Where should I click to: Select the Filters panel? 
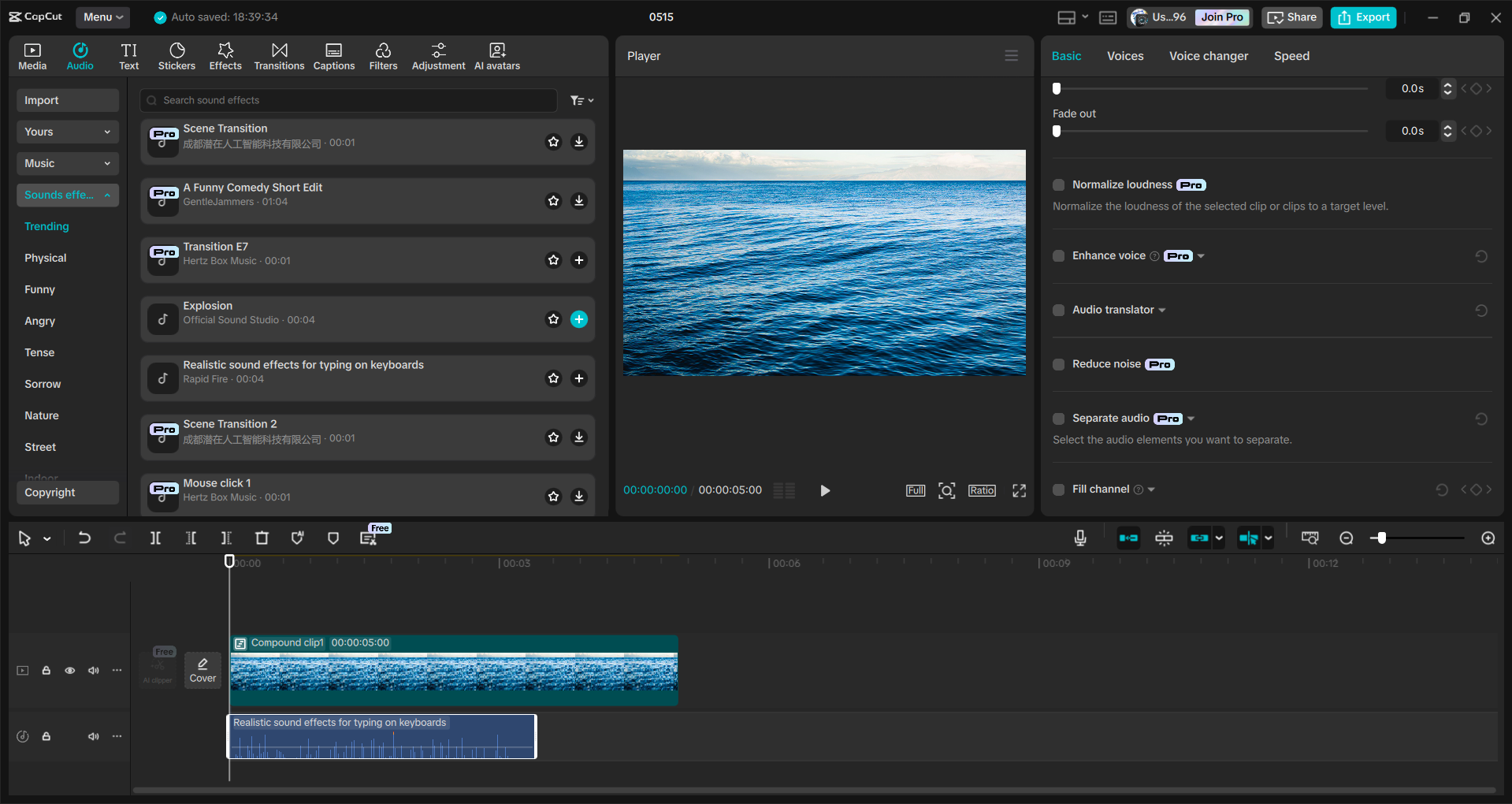pos(383,55)
